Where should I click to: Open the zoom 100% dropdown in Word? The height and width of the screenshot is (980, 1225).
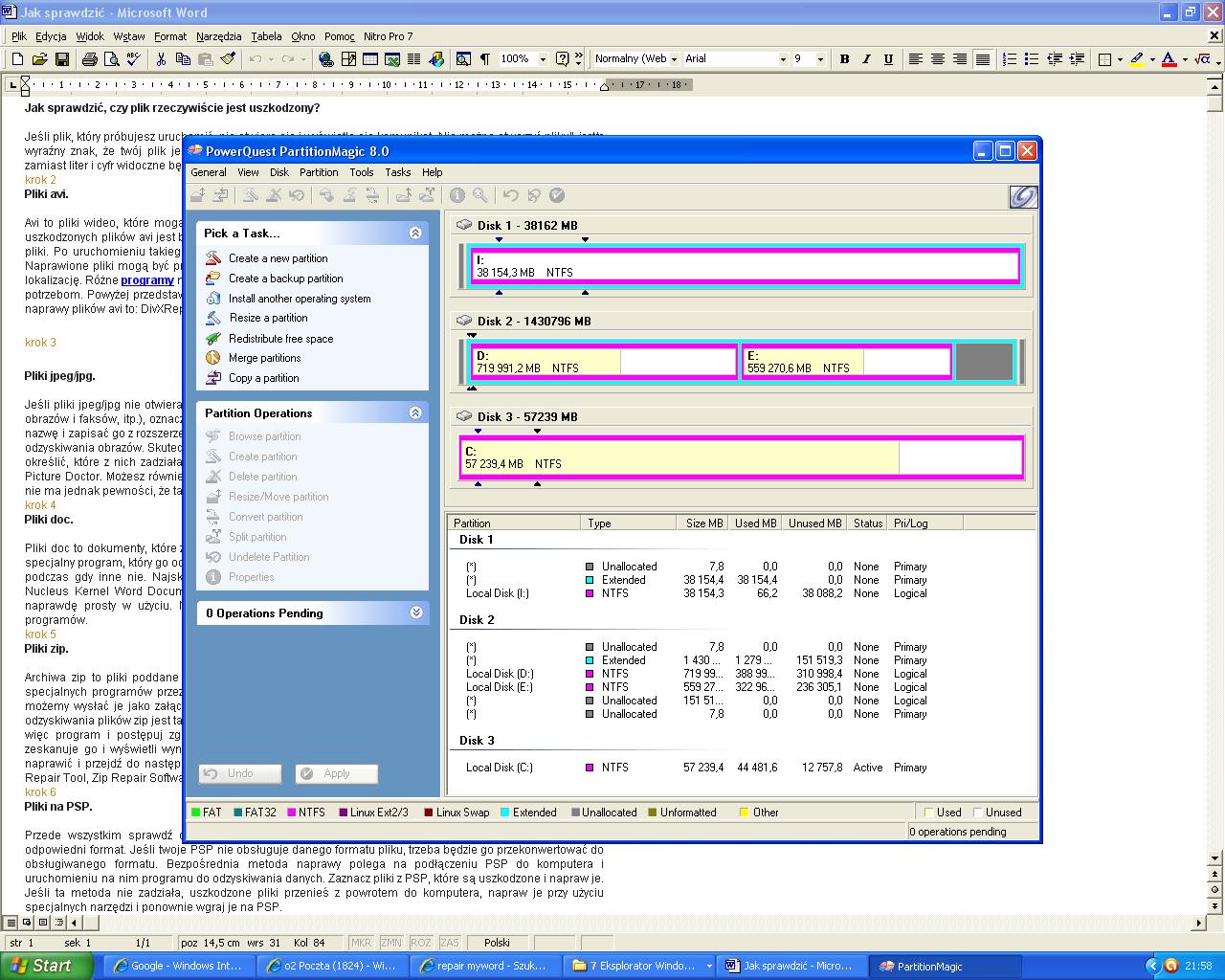(x=543, y=59)
